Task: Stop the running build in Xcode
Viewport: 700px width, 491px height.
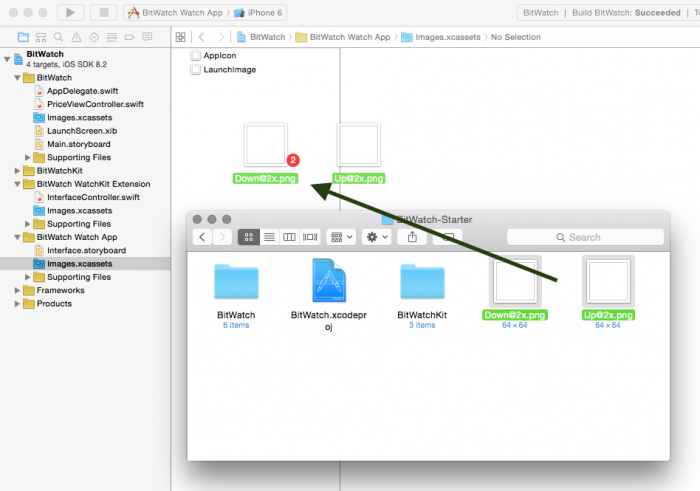Action: tap(104, 12)
